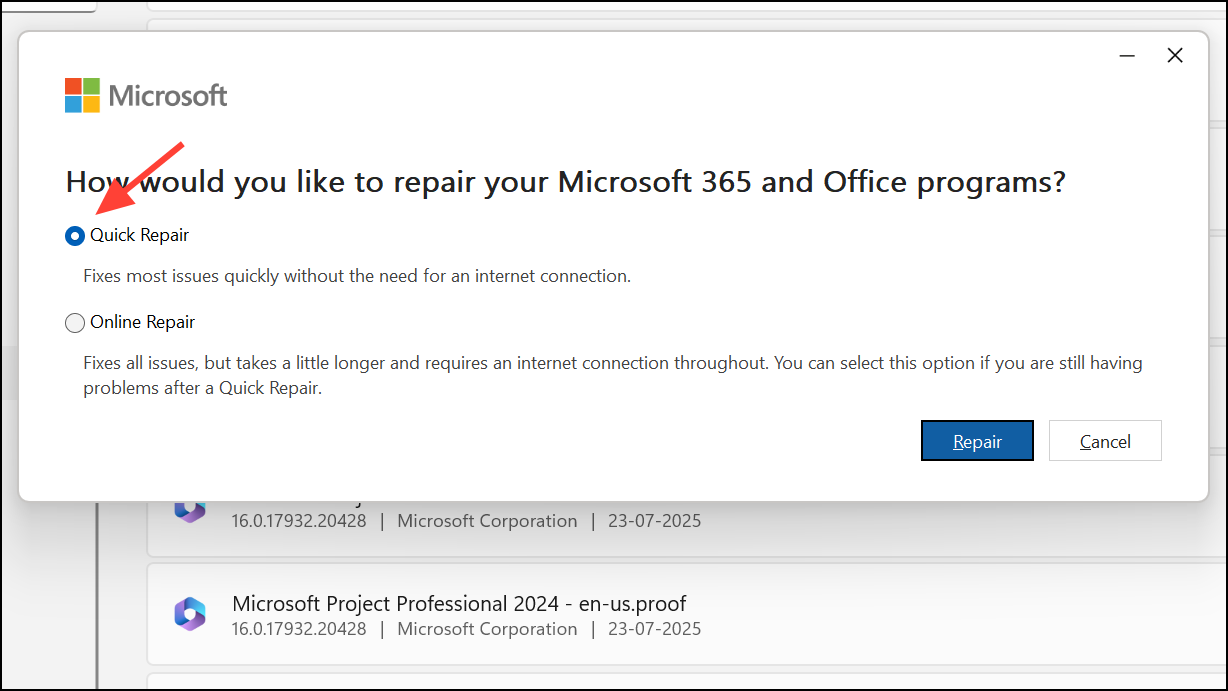Viewport: 1228px width, 691px height.
Task: Click the Quick Repair option label
Action: [x=139, y=236]
